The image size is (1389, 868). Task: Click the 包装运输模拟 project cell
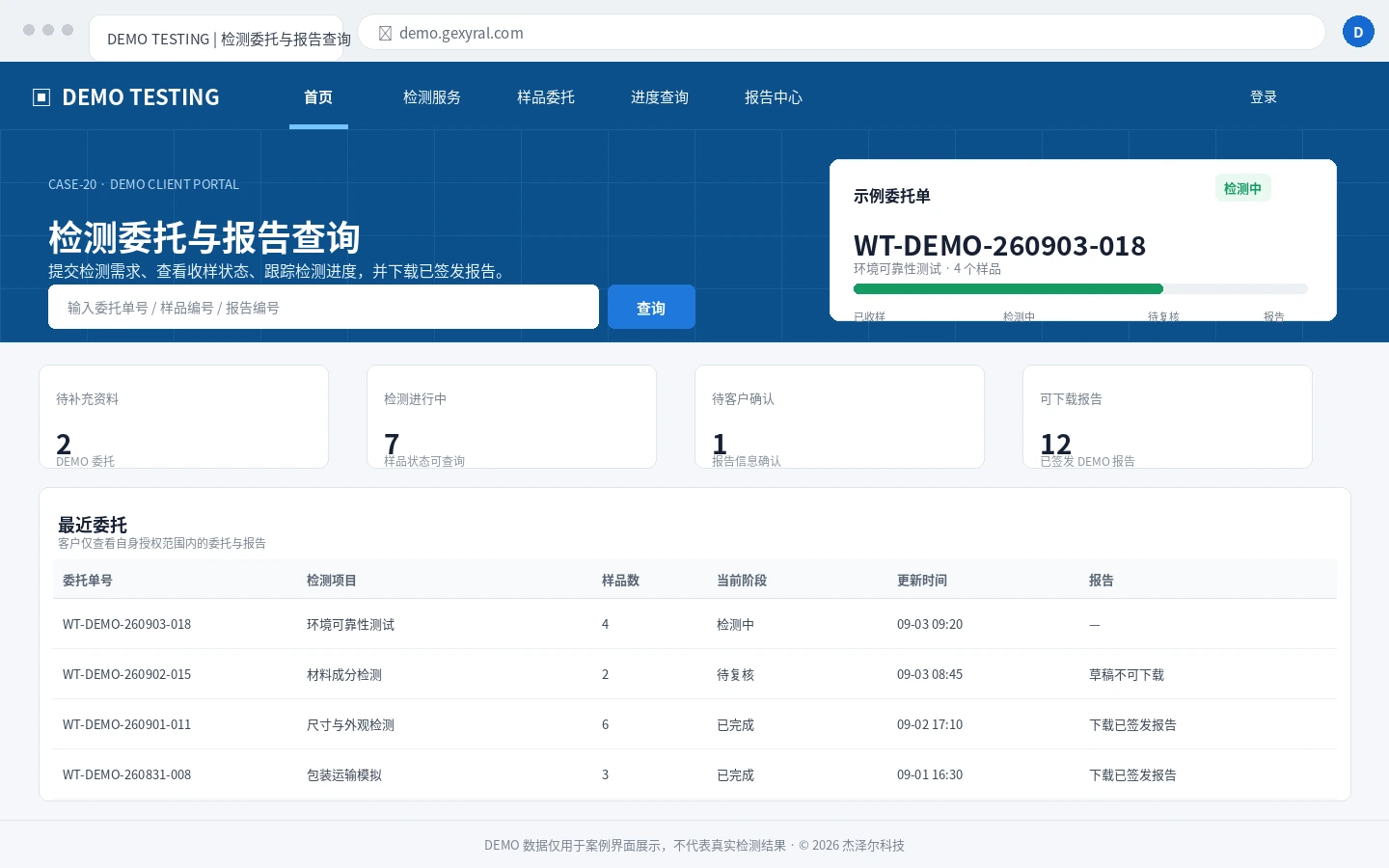[x=344, y=774]
